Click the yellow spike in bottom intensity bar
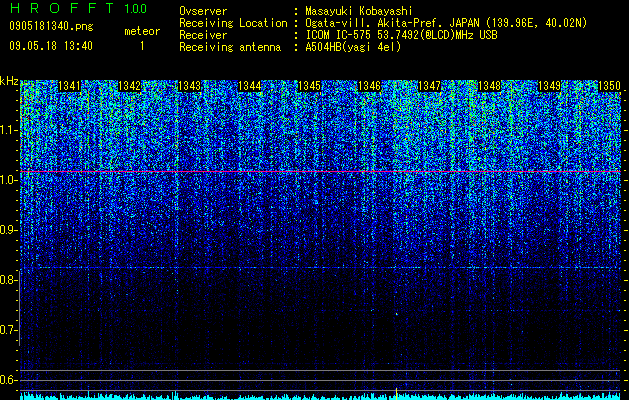629x400 pixels. [x=396, y=394]
